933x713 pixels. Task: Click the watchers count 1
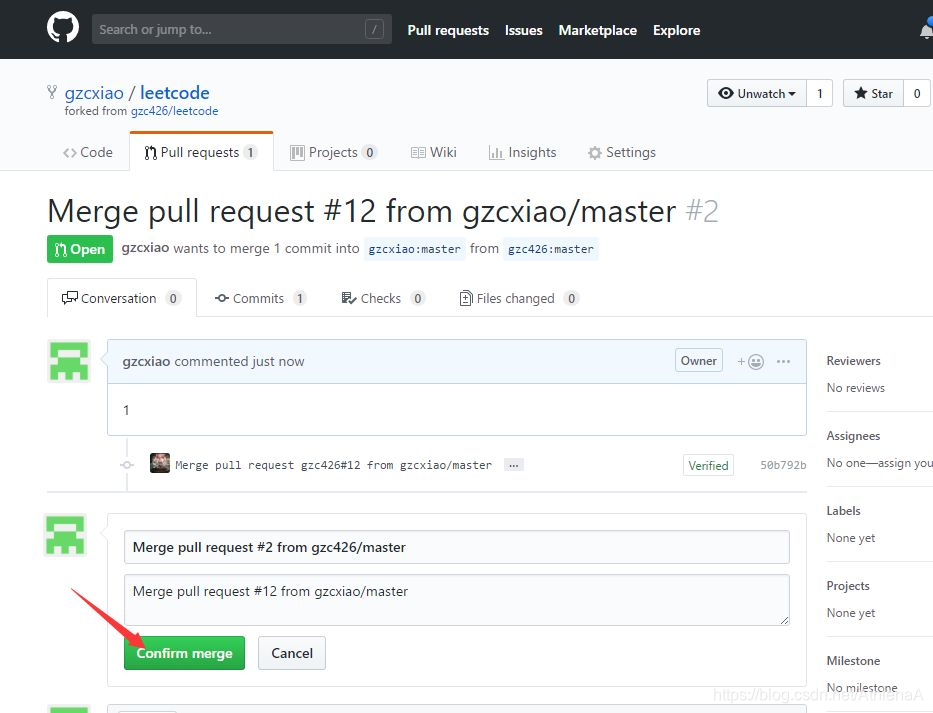point(819,93)
